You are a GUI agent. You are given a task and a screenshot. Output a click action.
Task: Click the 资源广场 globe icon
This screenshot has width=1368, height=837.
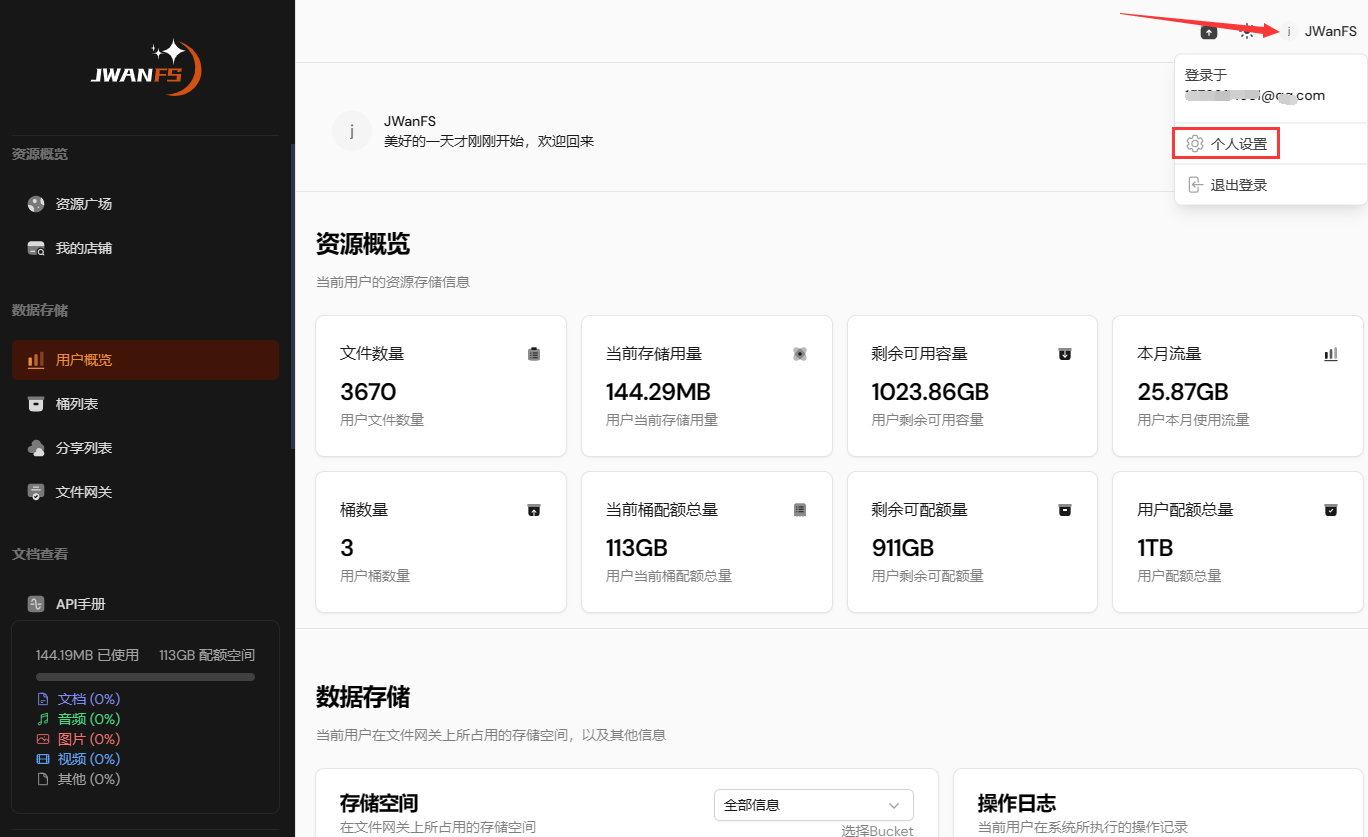36,204
